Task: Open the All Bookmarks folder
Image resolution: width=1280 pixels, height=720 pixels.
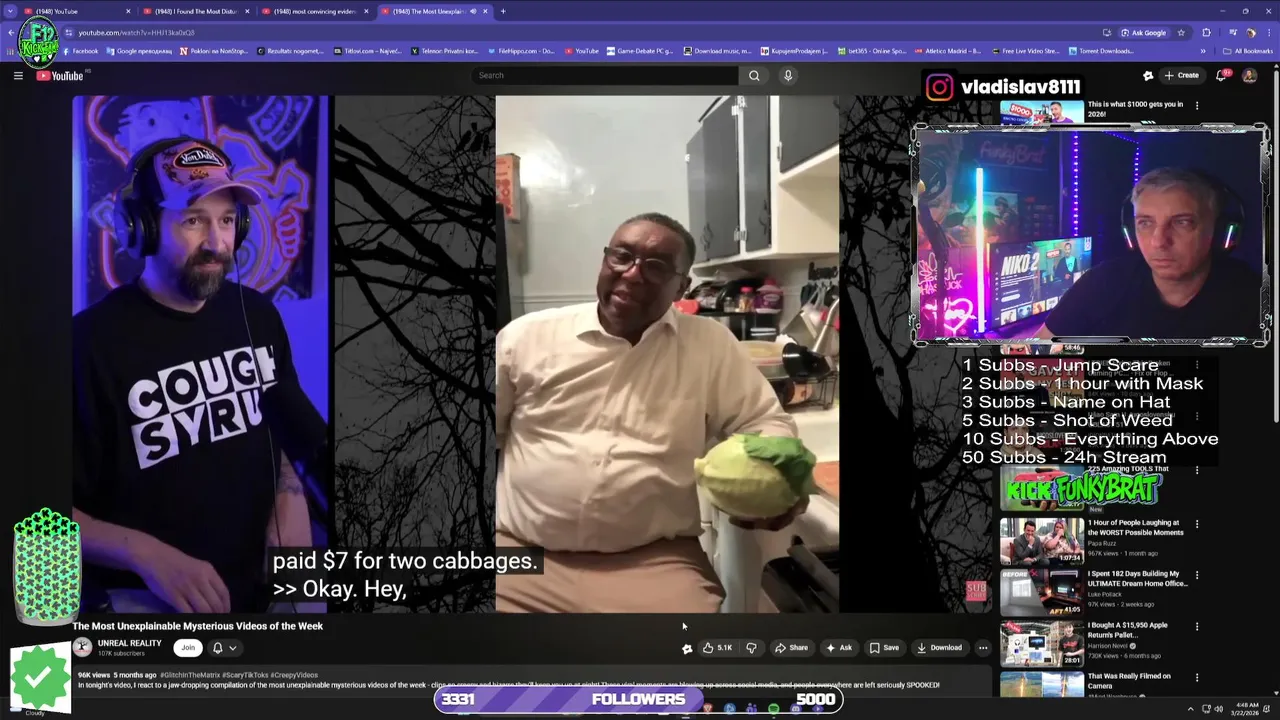Action: [1247, 51]
